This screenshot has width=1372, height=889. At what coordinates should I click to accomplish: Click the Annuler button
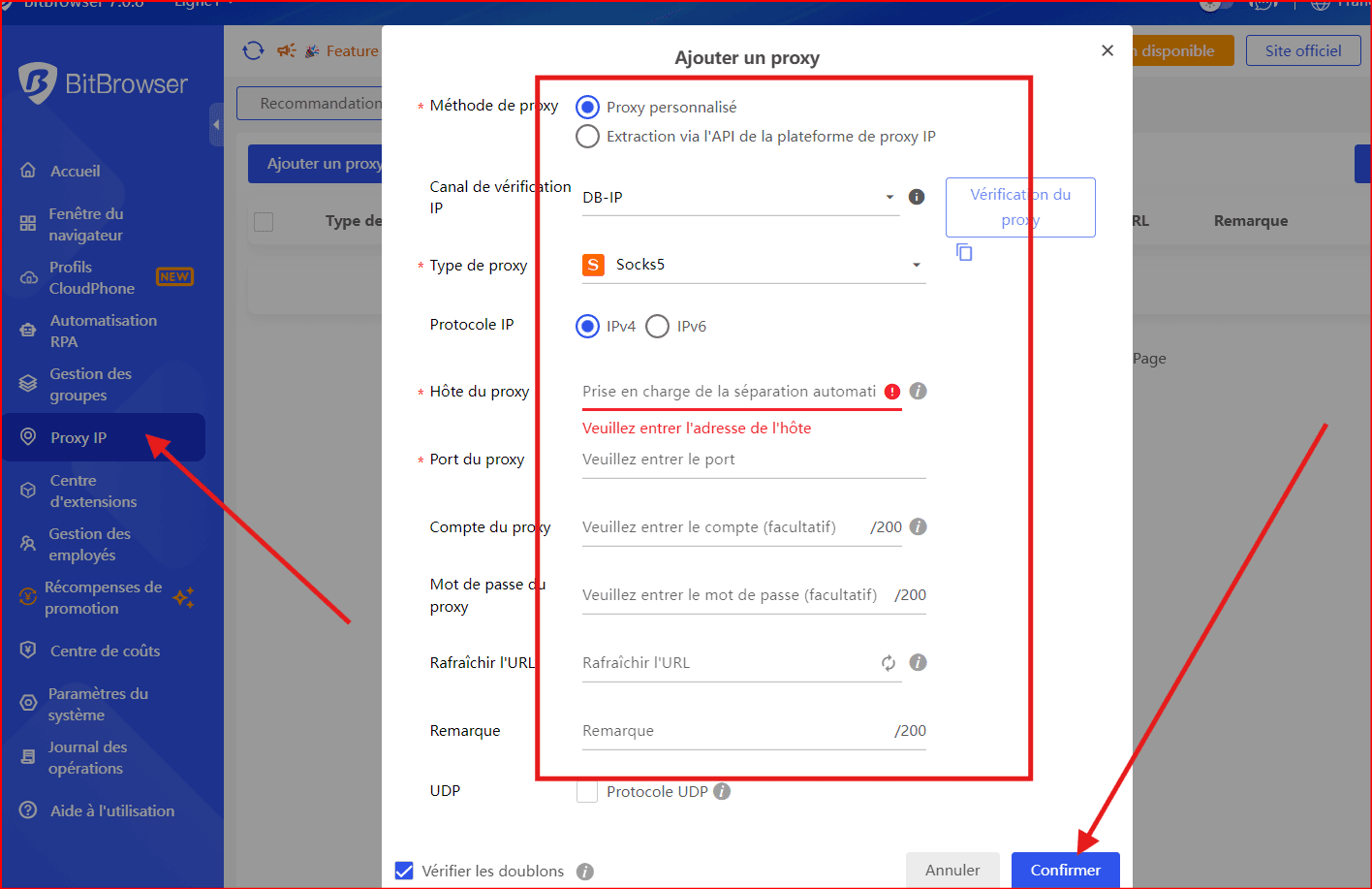(x=951, y=870)
